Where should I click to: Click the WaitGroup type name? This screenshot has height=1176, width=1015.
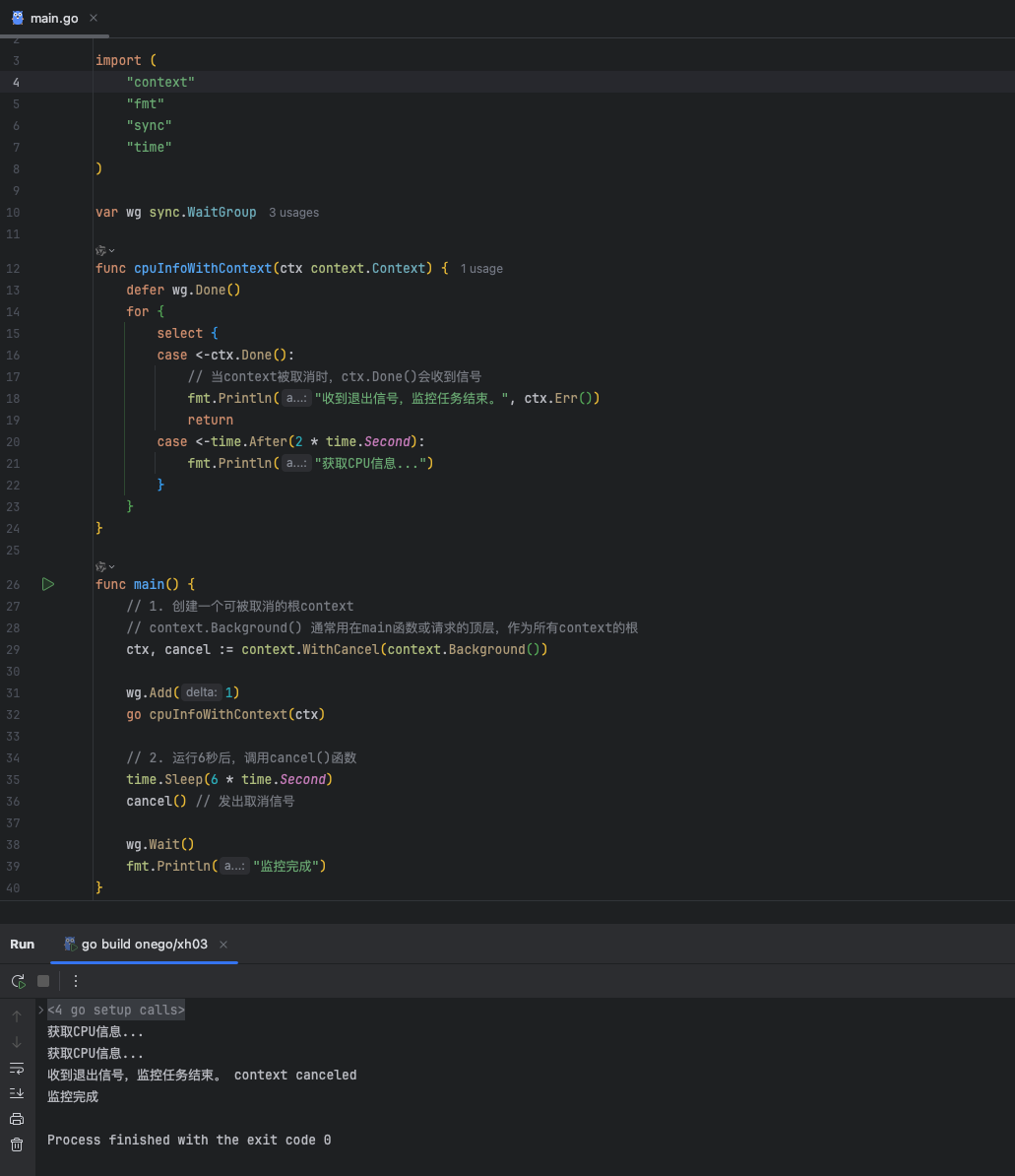222,212
